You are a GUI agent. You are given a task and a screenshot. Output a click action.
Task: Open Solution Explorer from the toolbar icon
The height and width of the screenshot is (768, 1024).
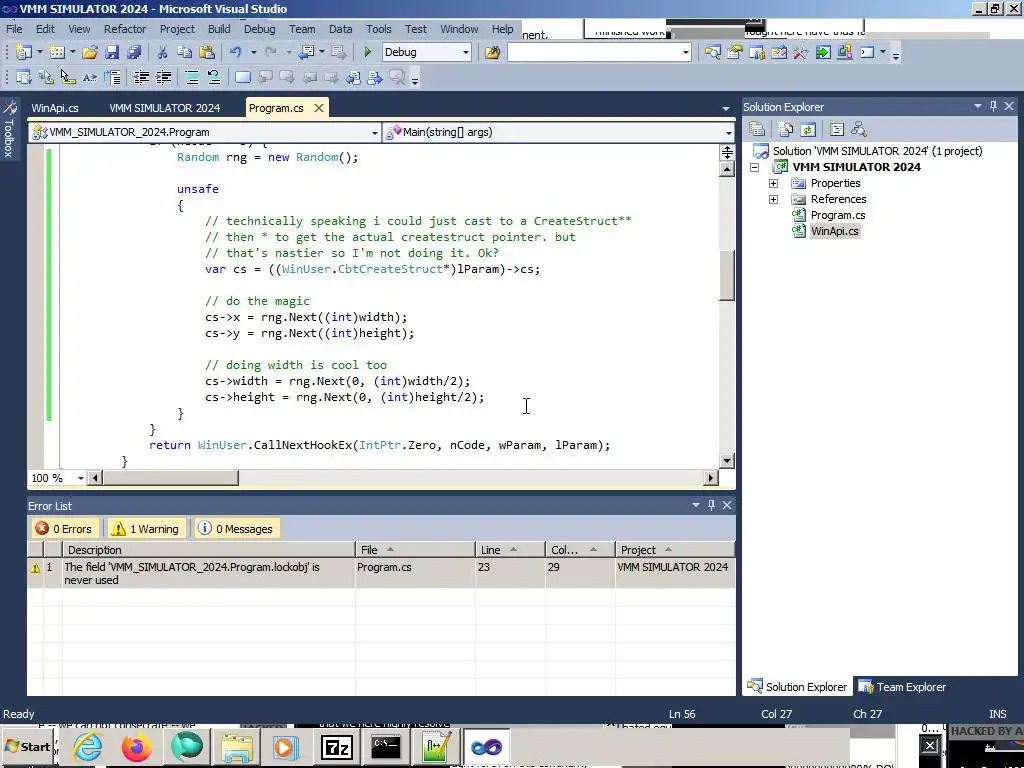(712, 52)
